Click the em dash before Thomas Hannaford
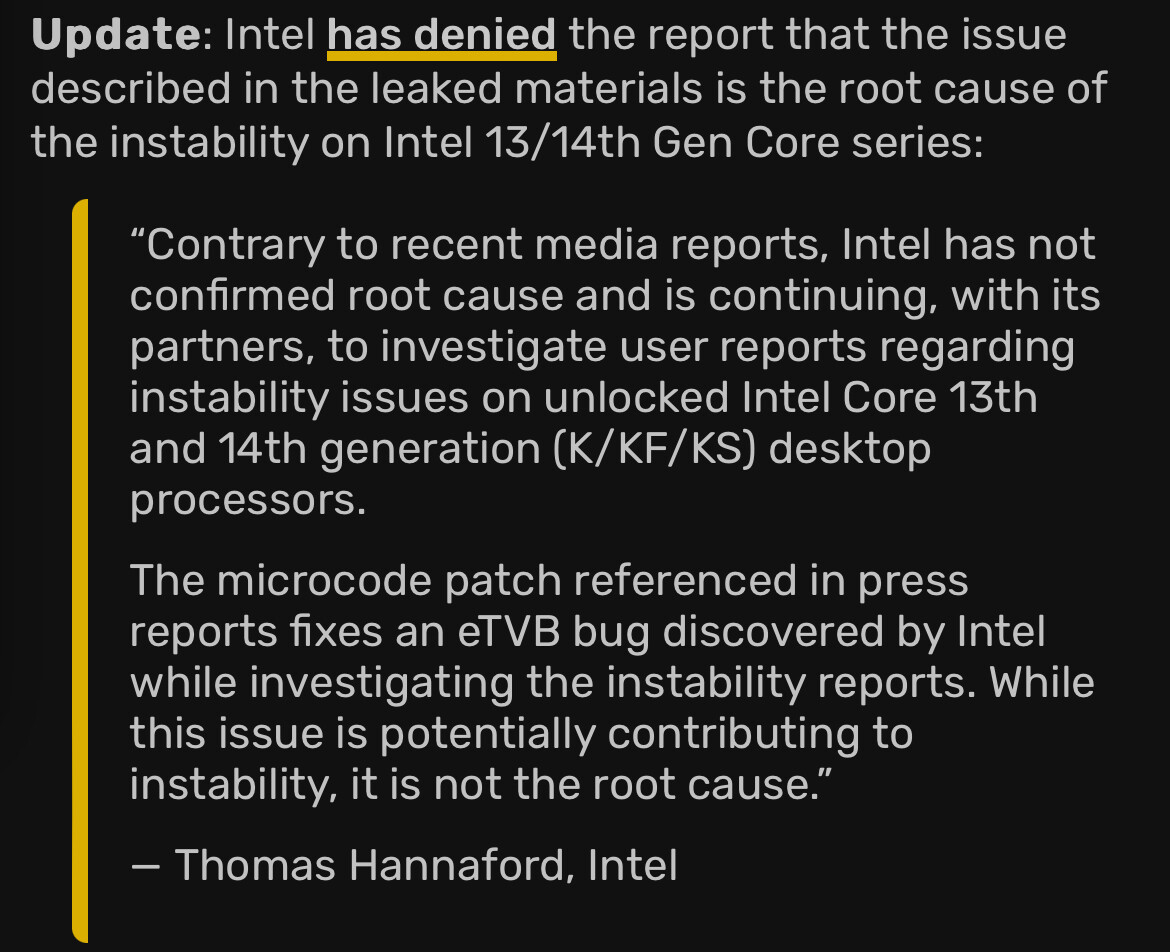This screenshot has width=1170, height=952. point(146,865)
